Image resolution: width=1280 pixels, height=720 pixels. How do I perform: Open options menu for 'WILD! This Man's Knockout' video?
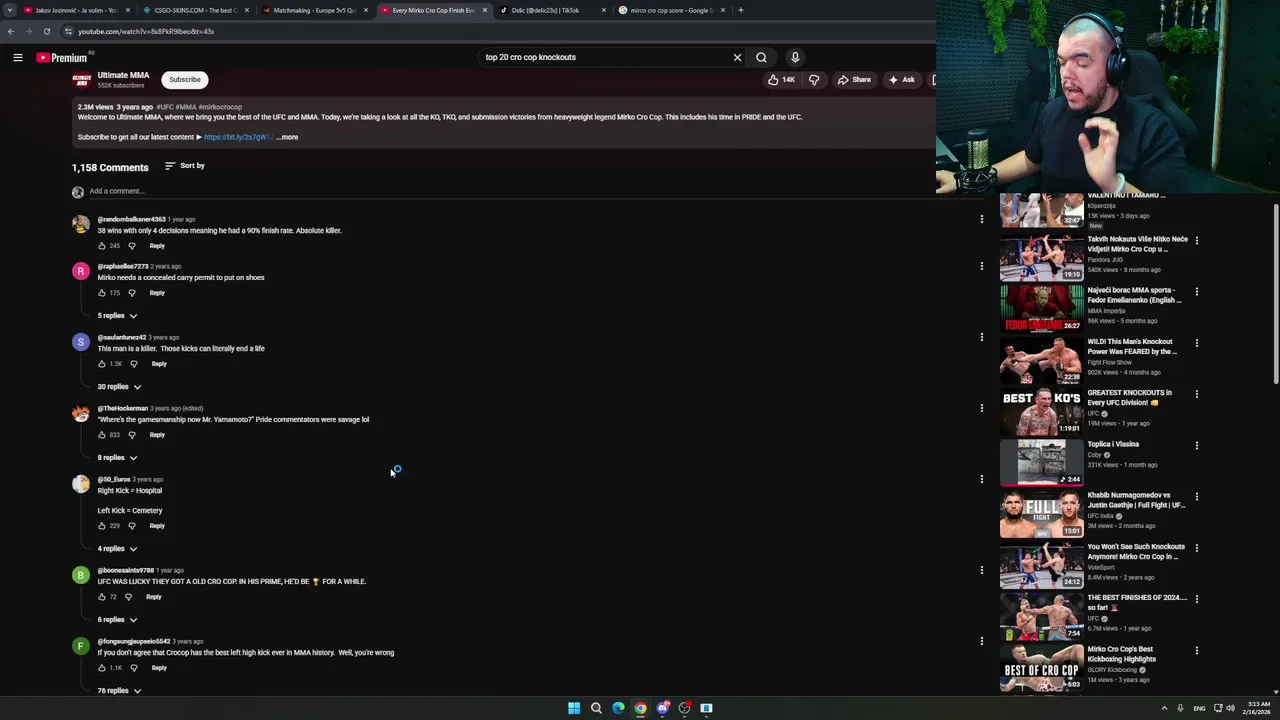coord(1196,343)
